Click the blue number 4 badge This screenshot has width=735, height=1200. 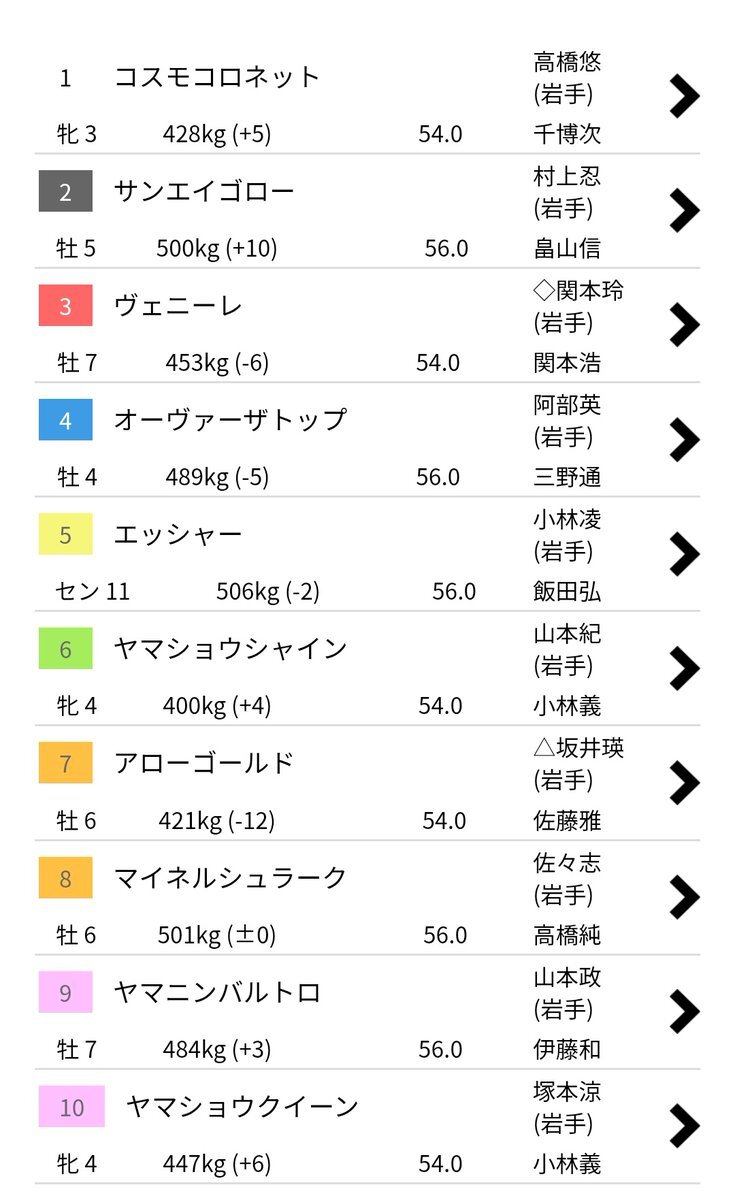click(x=66, y=420)
